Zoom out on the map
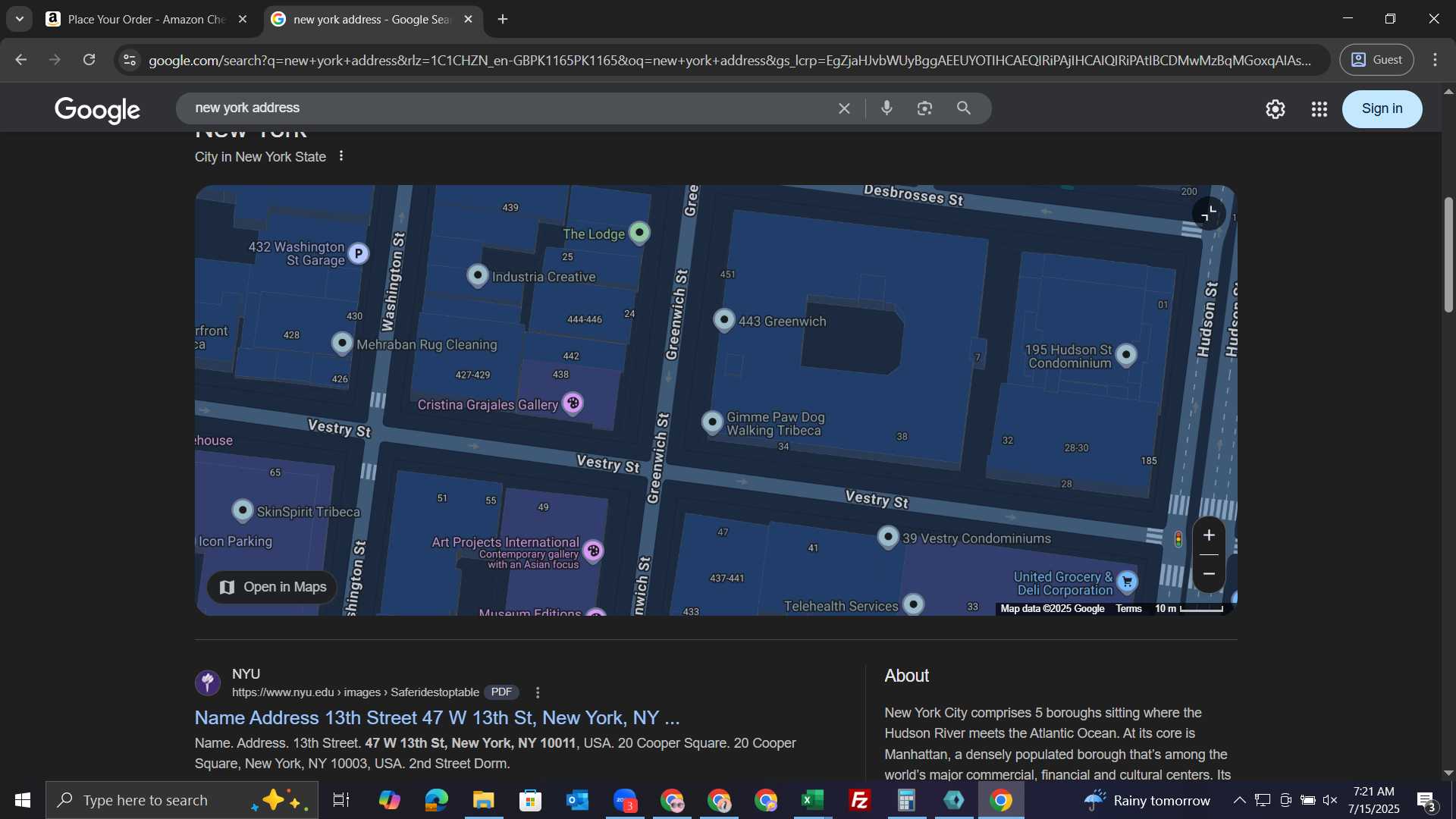Screen dimensions: 1456x819 1210,574
